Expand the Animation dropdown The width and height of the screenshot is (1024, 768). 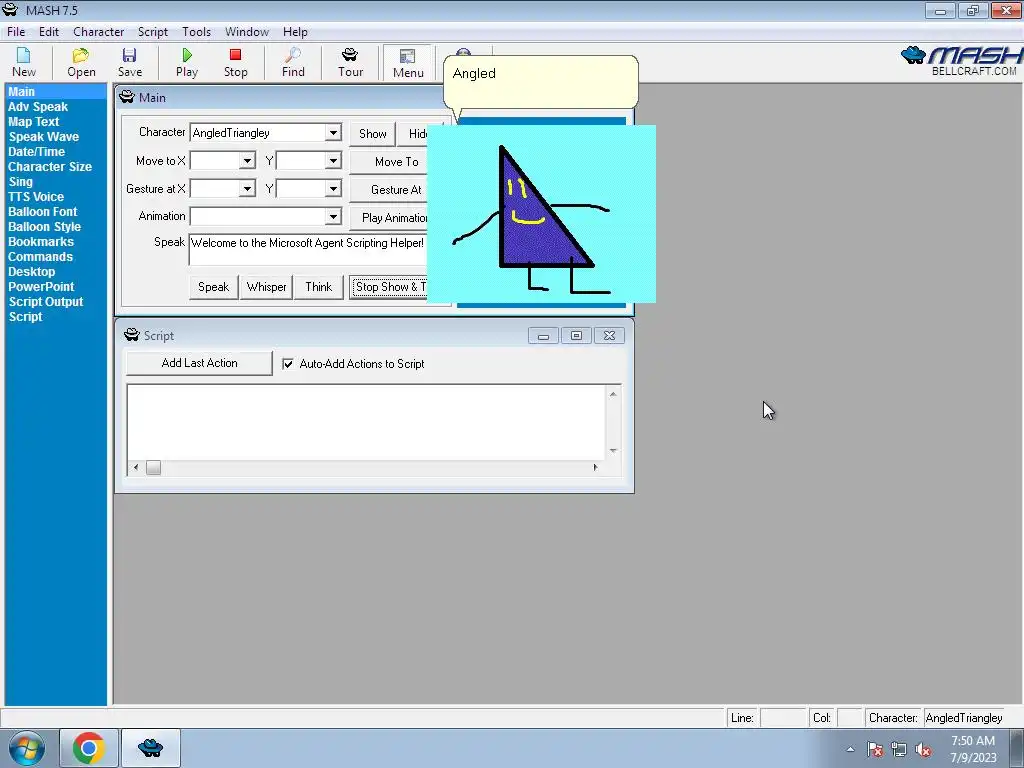333,216
